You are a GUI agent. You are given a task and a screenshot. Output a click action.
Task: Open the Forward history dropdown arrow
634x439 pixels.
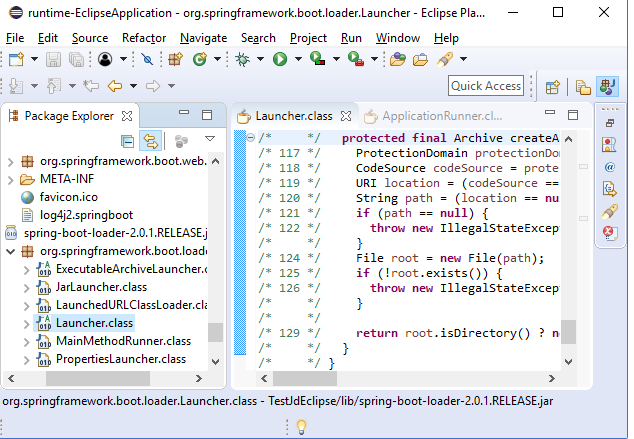[171, 86]
